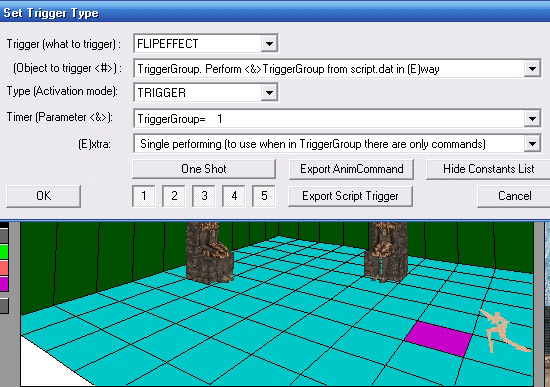
Task: Click the OK button
Action: (43, 196)
